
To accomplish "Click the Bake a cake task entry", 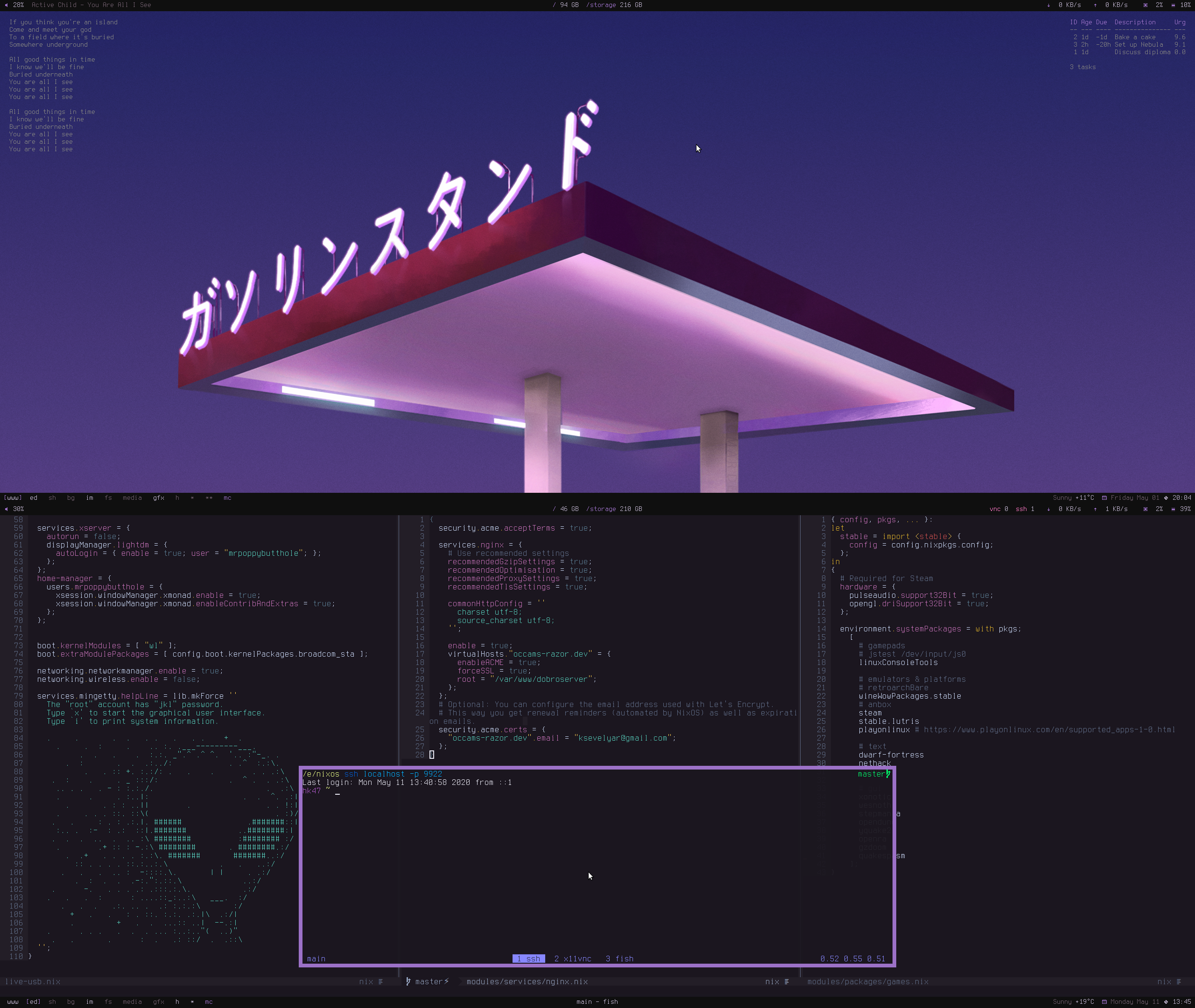I will pyautogui.click(x=1134, y=37).
